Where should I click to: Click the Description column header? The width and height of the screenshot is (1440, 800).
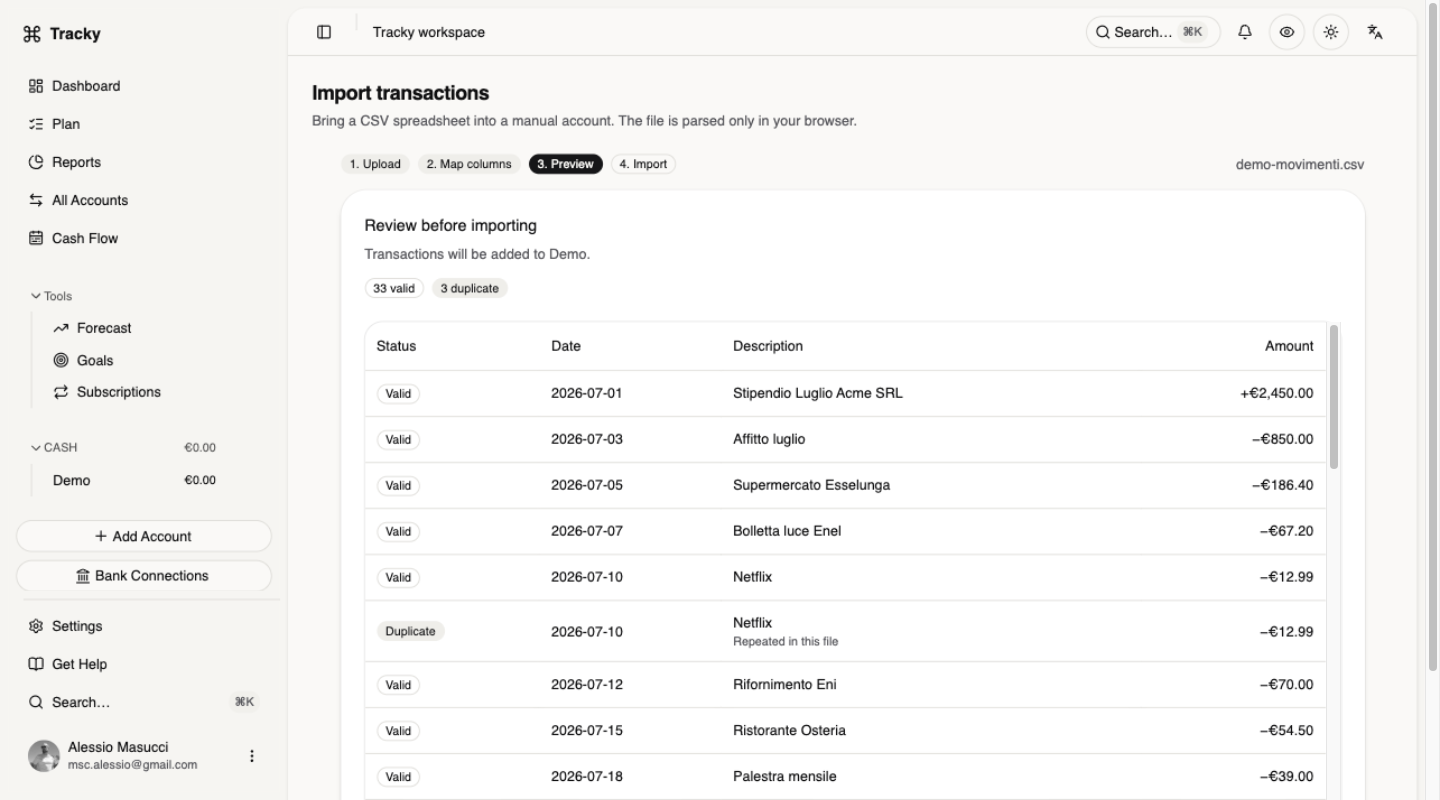pos(768,346)
